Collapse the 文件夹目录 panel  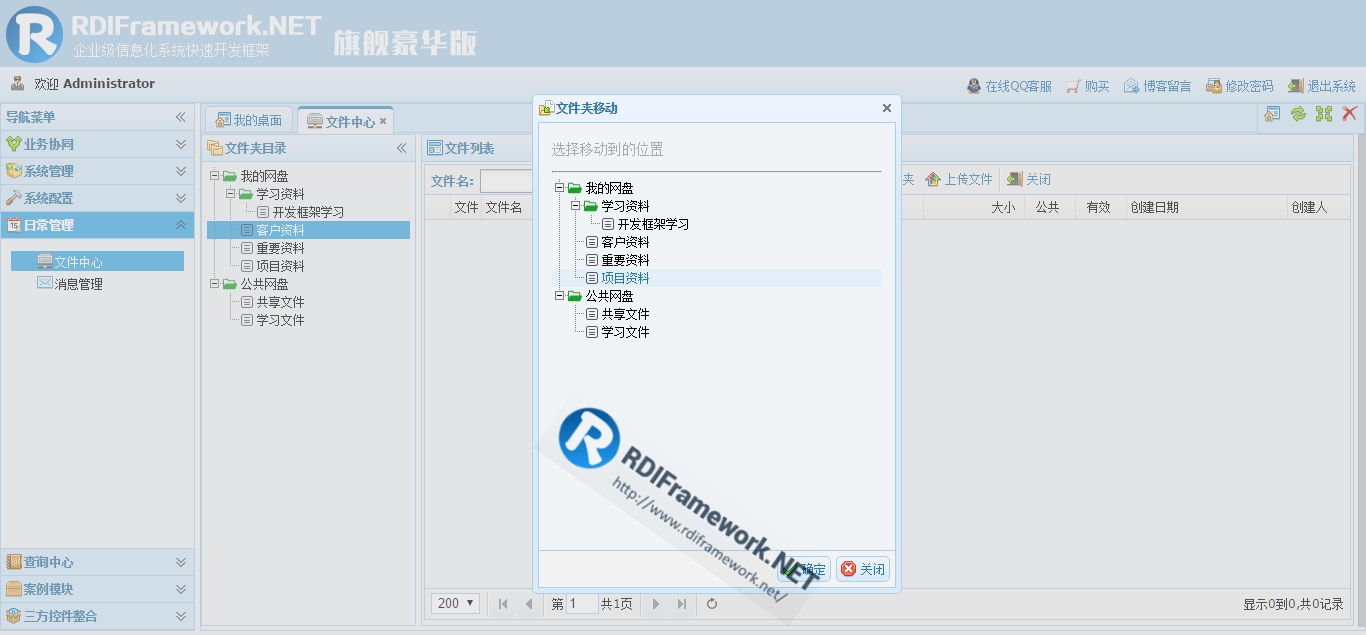click(x=402, y=148)
